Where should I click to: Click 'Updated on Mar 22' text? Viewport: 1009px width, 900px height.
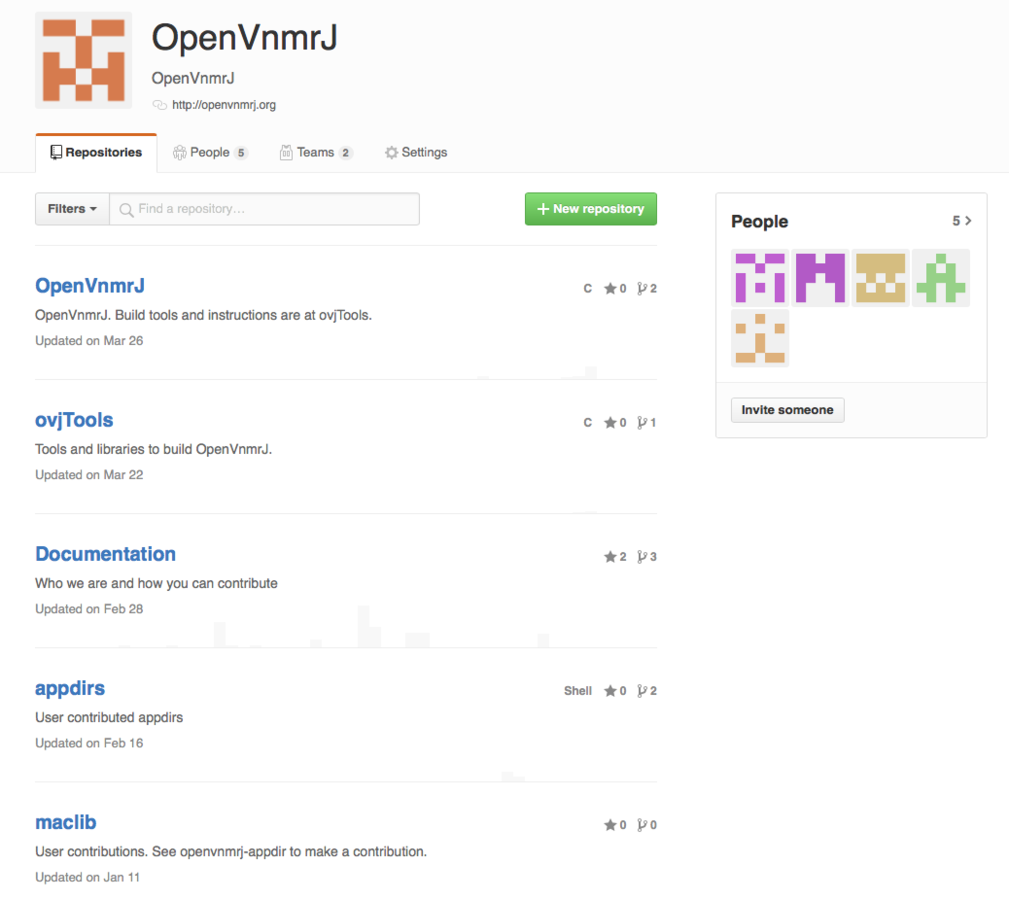click(89, 475)
